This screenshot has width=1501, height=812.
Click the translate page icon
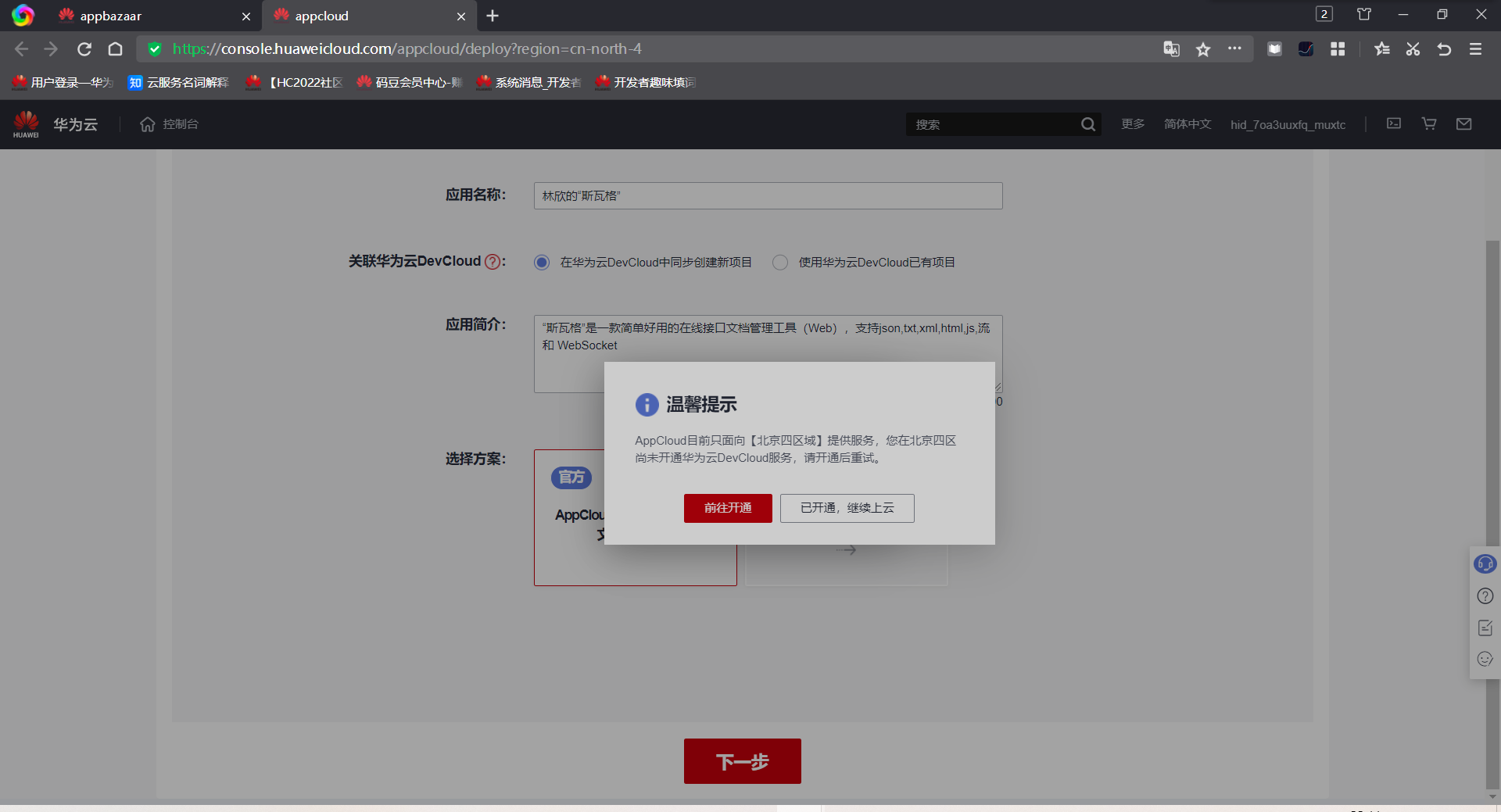[1171, 49]
